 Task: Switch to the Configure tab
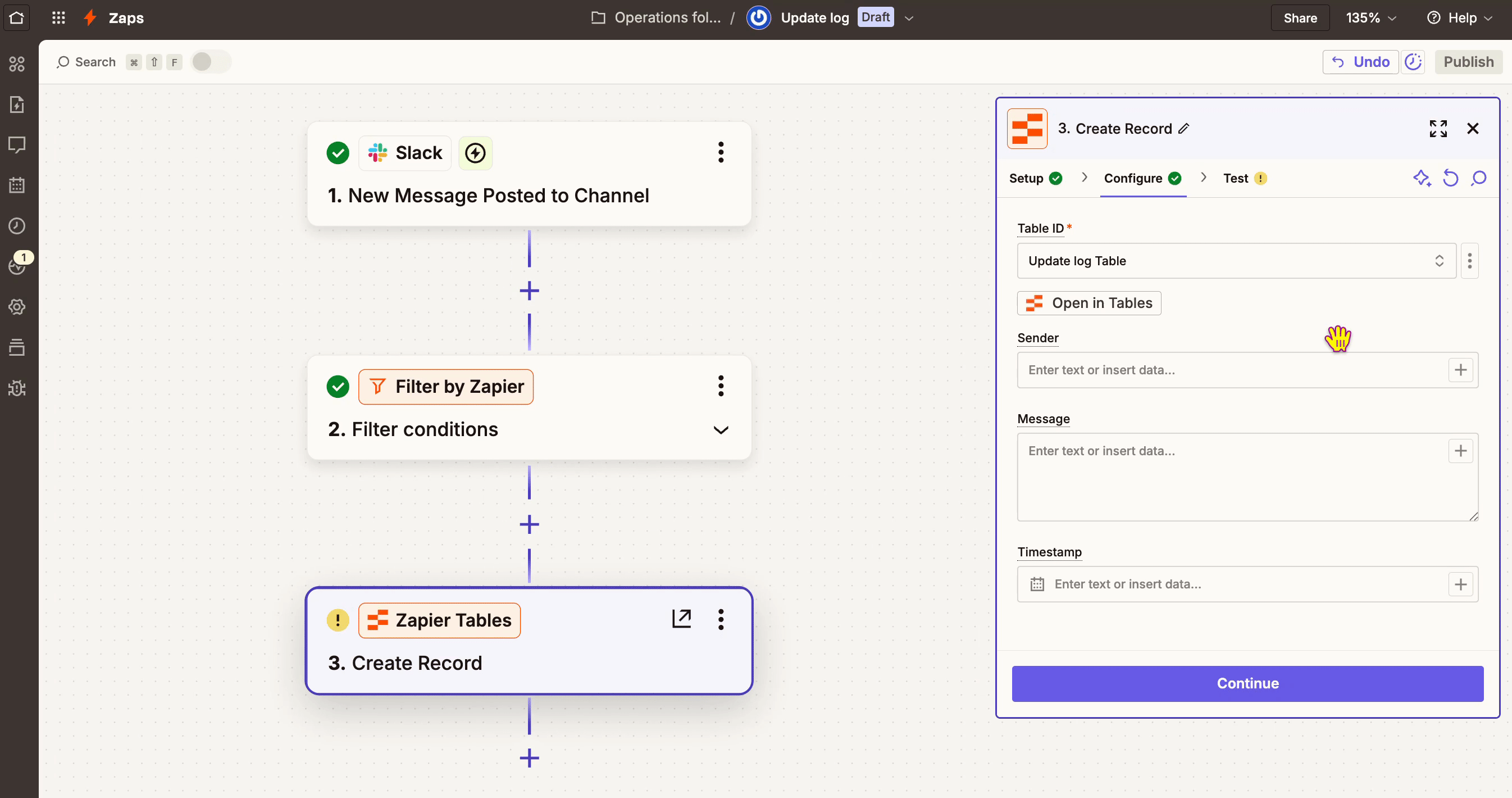point(1142,179)
